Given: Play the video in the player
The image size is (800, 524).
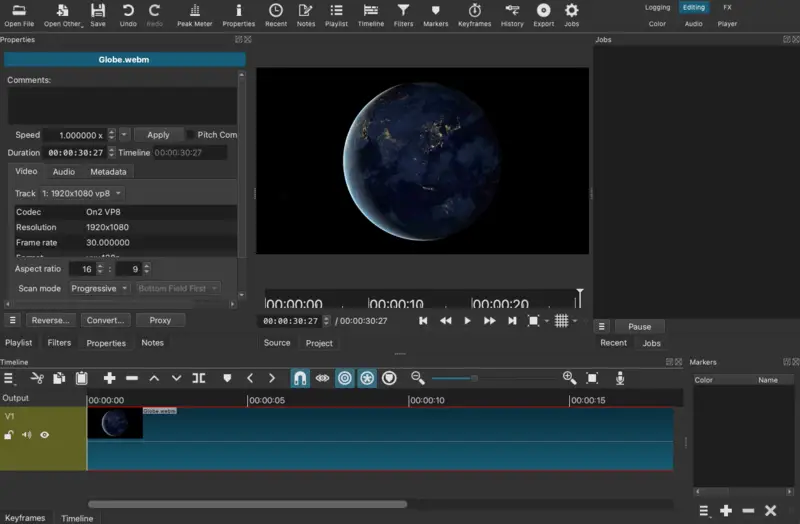Looking at the screenshot, I should (x=467, y=321).
